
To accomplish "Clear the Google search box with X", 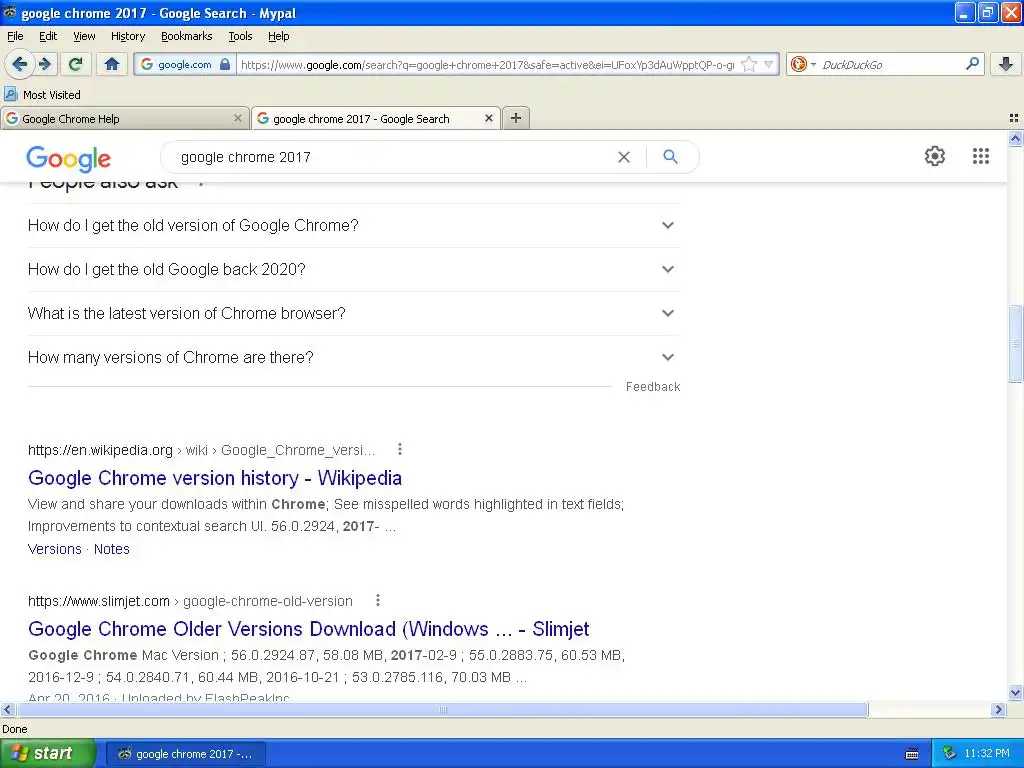I will (624, 157).
